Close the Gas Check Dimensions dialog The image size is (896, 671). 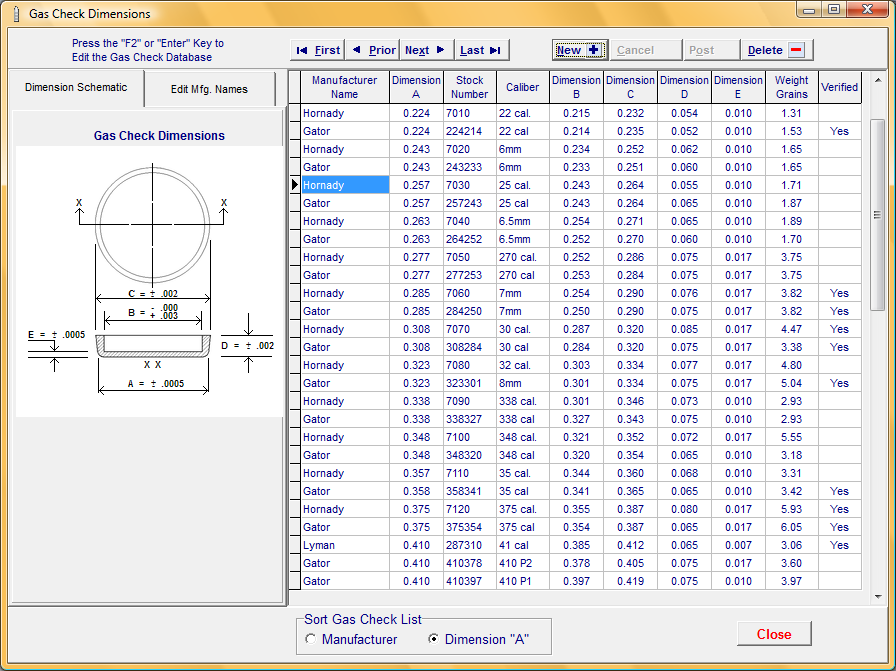coord(774,634)
